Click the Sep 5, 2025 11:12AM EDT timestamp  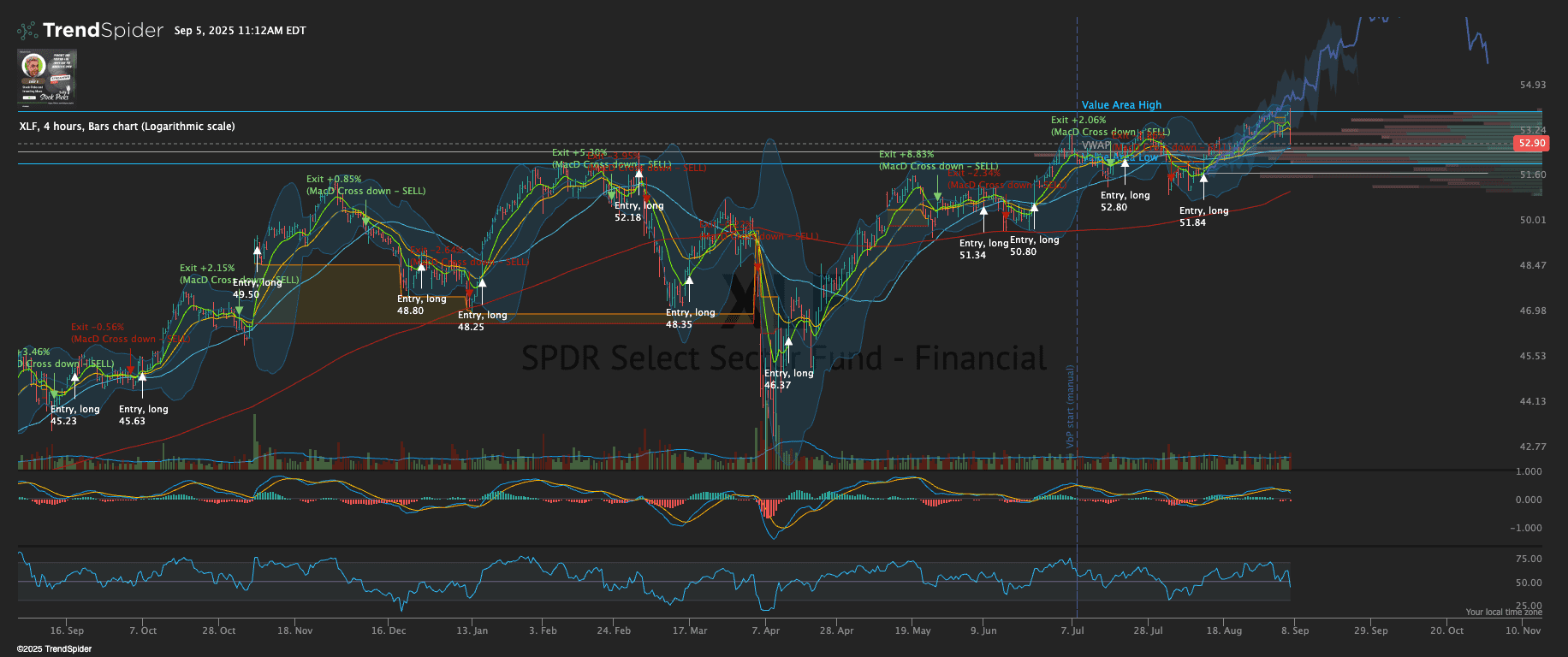pyautogui.click(x=240, y=31)
